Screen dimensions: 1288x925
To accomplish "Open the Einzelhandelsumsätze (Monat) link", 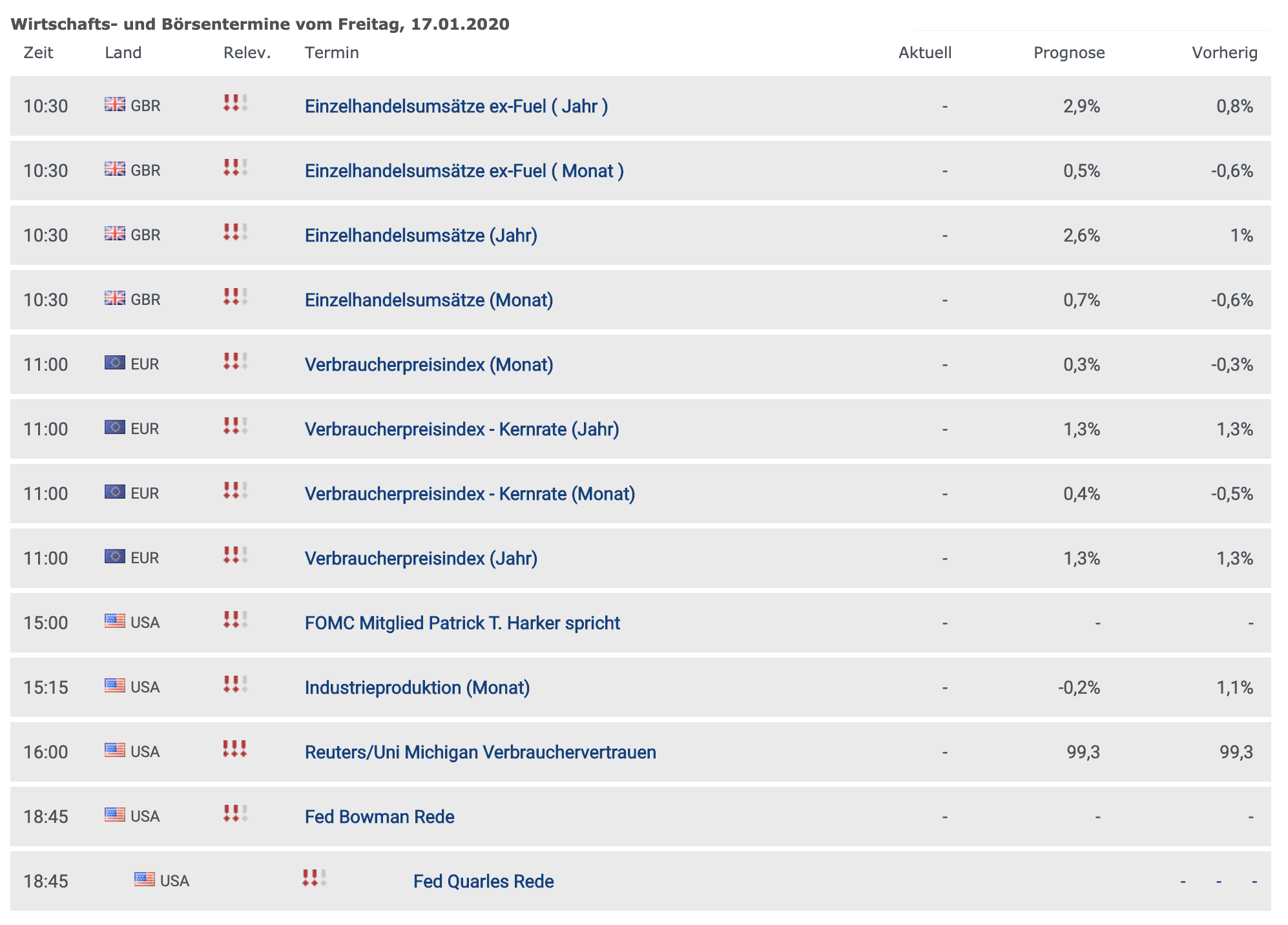I will (429, 300).
